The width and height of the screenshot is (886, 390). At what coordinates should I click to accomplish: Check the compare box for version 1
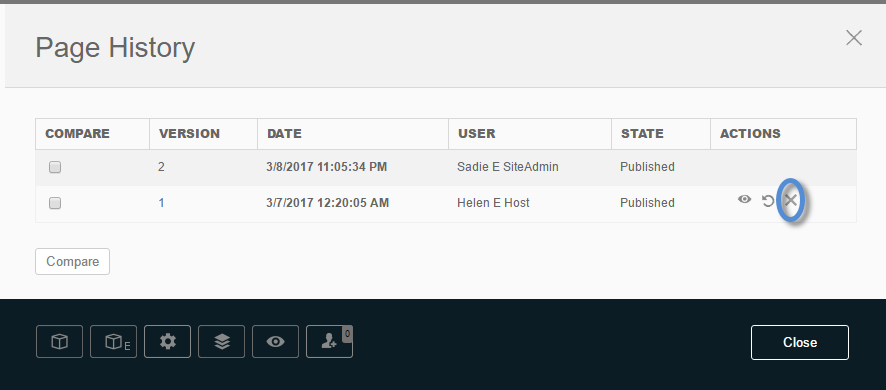(55, 203)
